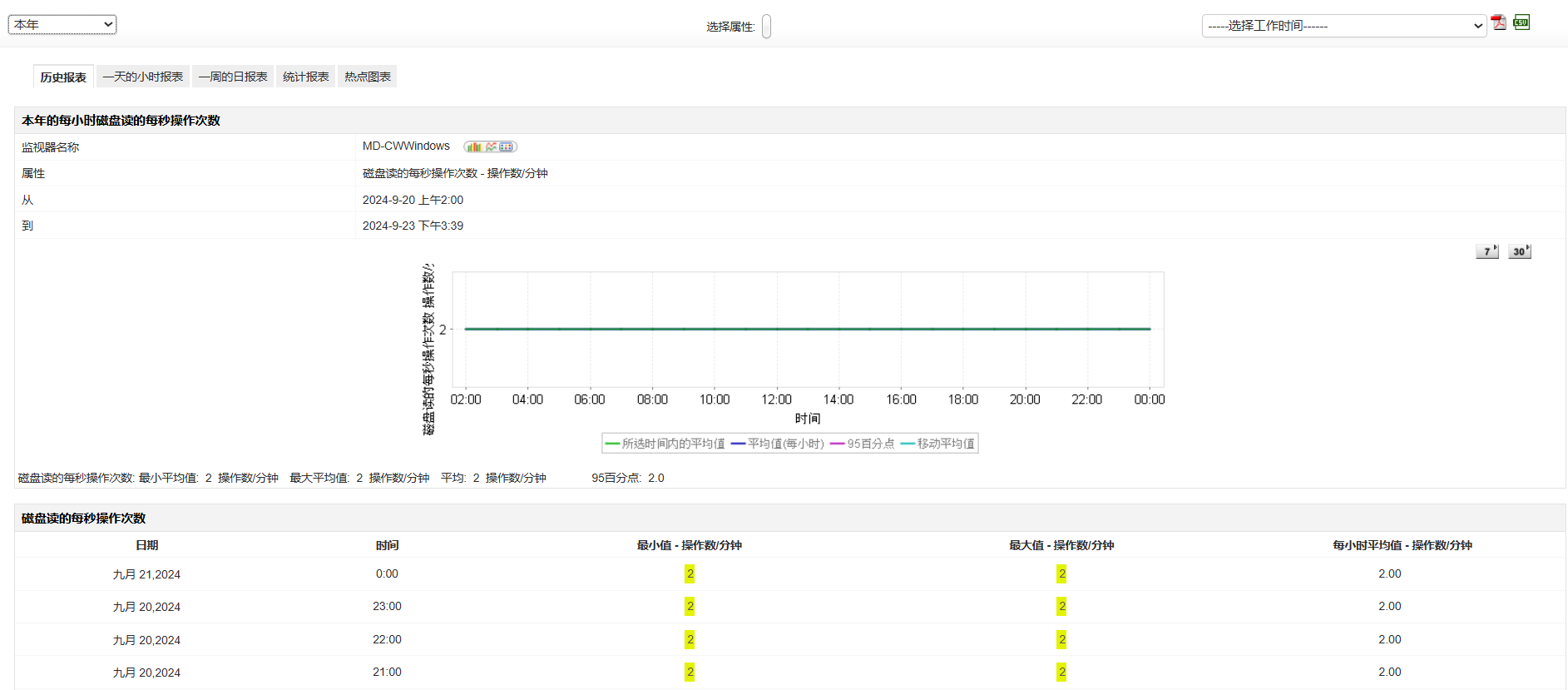Click the MD-CWWindows monitor name

[x=406, y=146]
